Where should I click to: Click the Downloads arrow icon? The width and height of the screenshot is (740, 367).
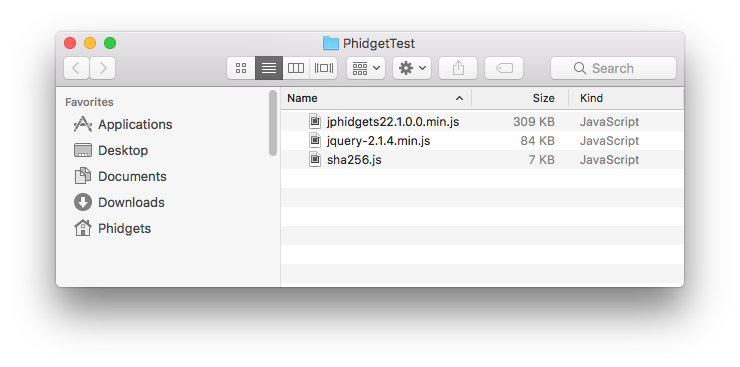83,202
